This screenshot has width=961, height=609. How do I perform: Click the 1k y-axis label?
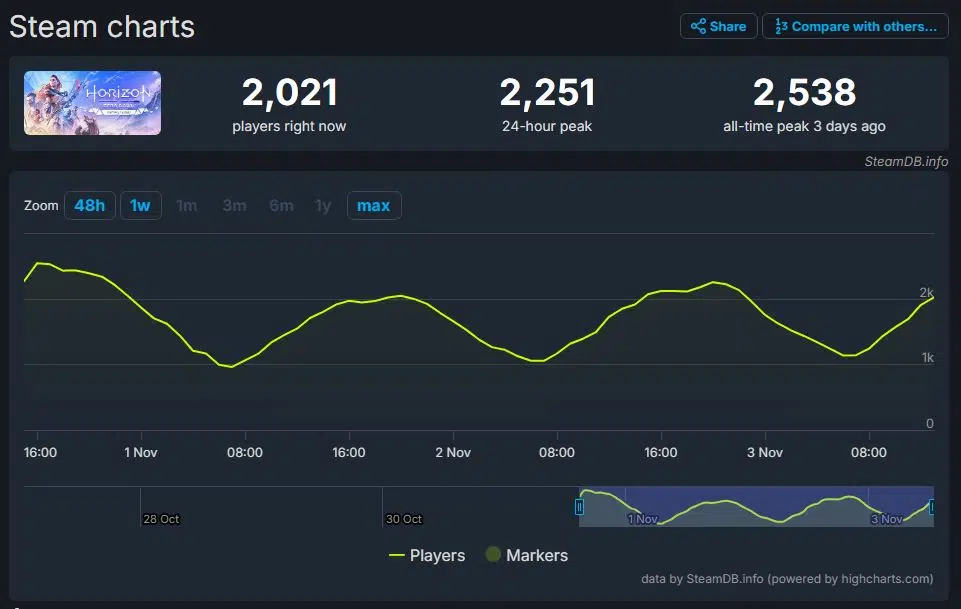(928, 357)
